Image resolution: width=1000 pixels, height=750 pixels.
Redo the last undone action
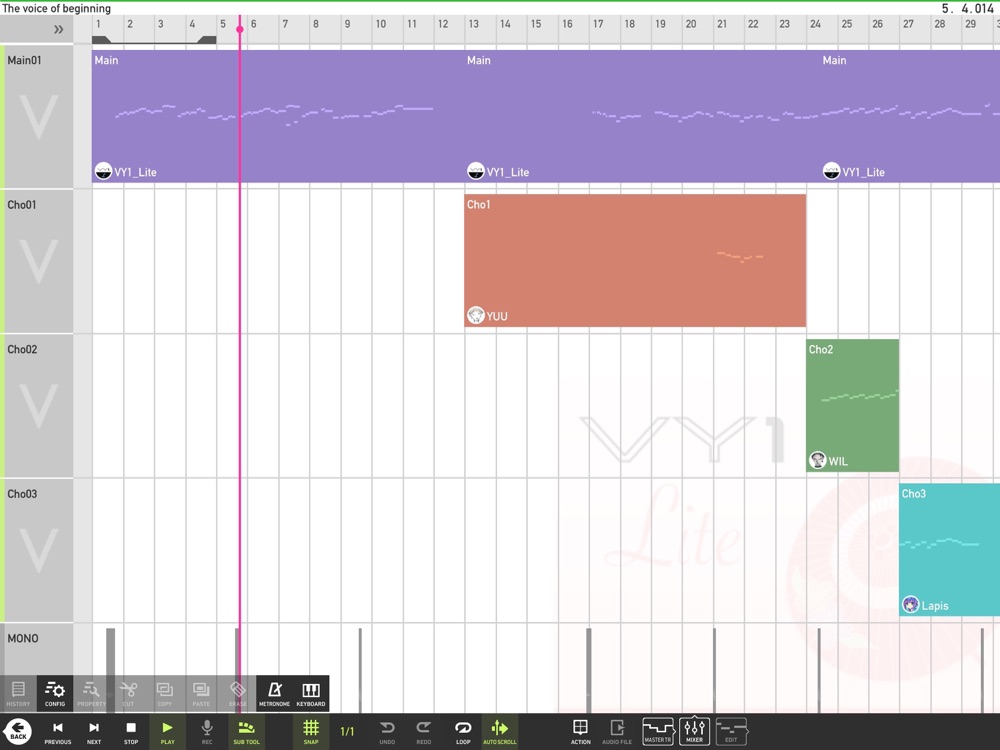click(x=423, y=732)
